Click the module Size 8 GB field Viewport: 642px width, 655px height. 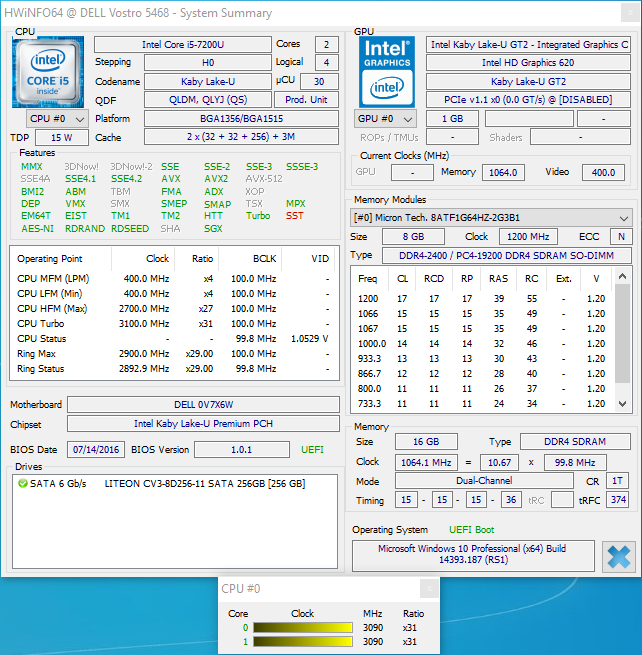click(414, 237)
